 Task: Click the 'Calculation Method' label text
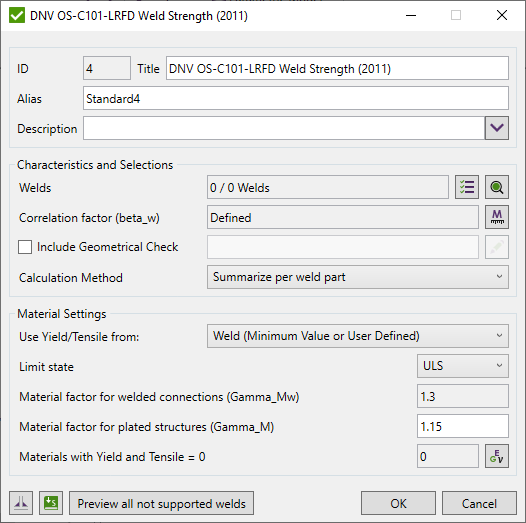click(71, 278)
